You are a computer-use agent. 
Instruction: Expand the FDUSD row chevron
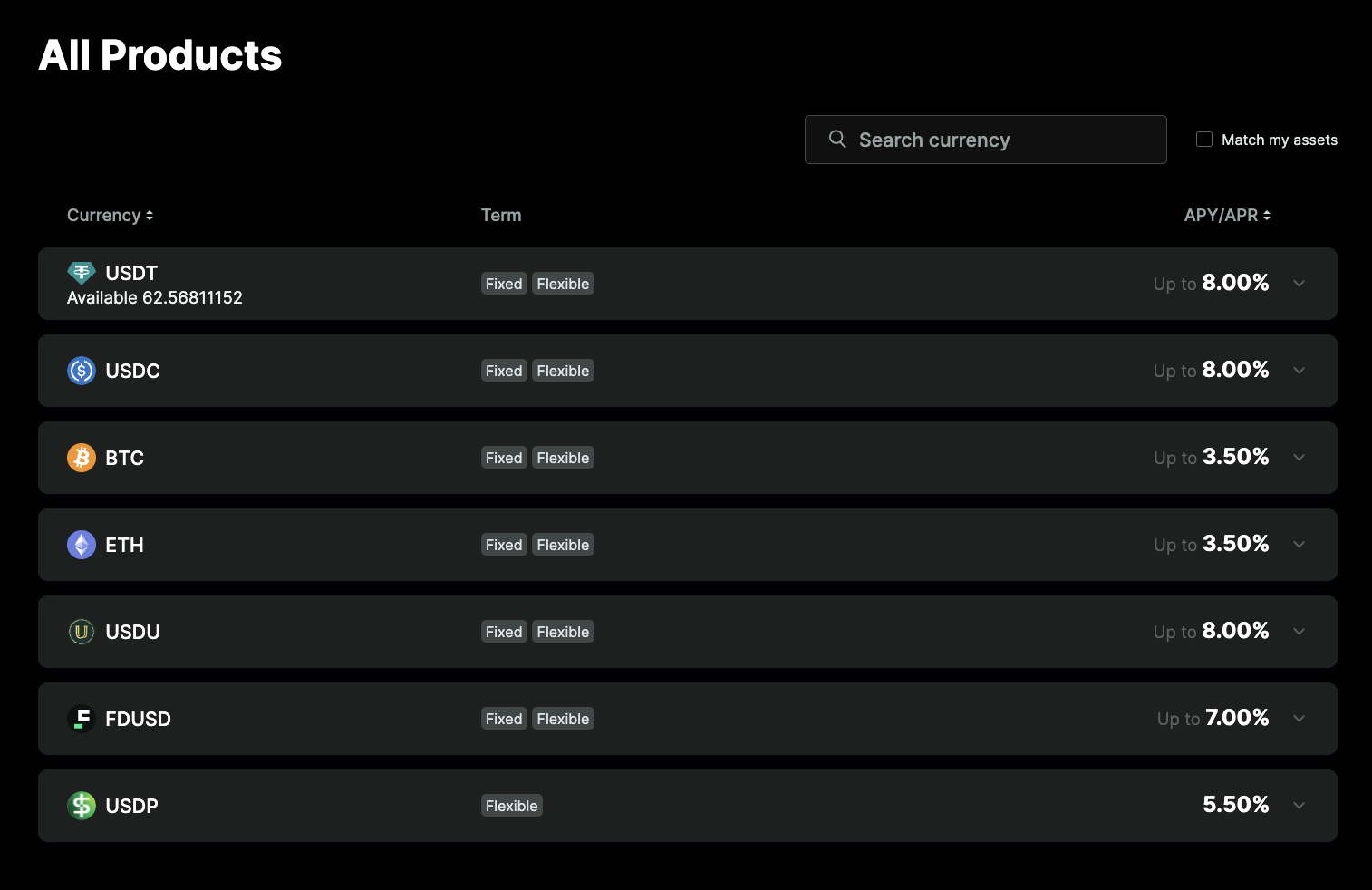tap(1299, 719)
